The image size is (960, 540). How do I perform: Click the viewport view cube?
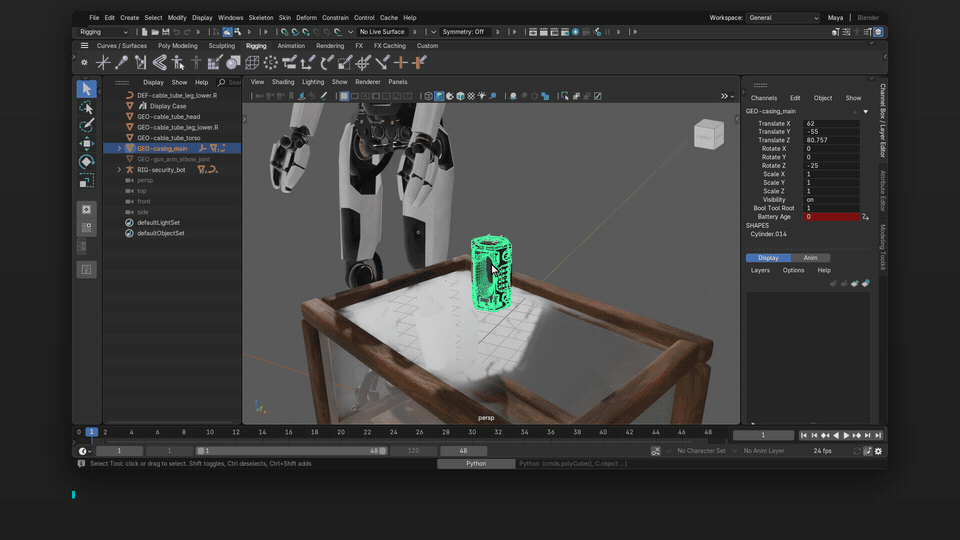(708, 134)
